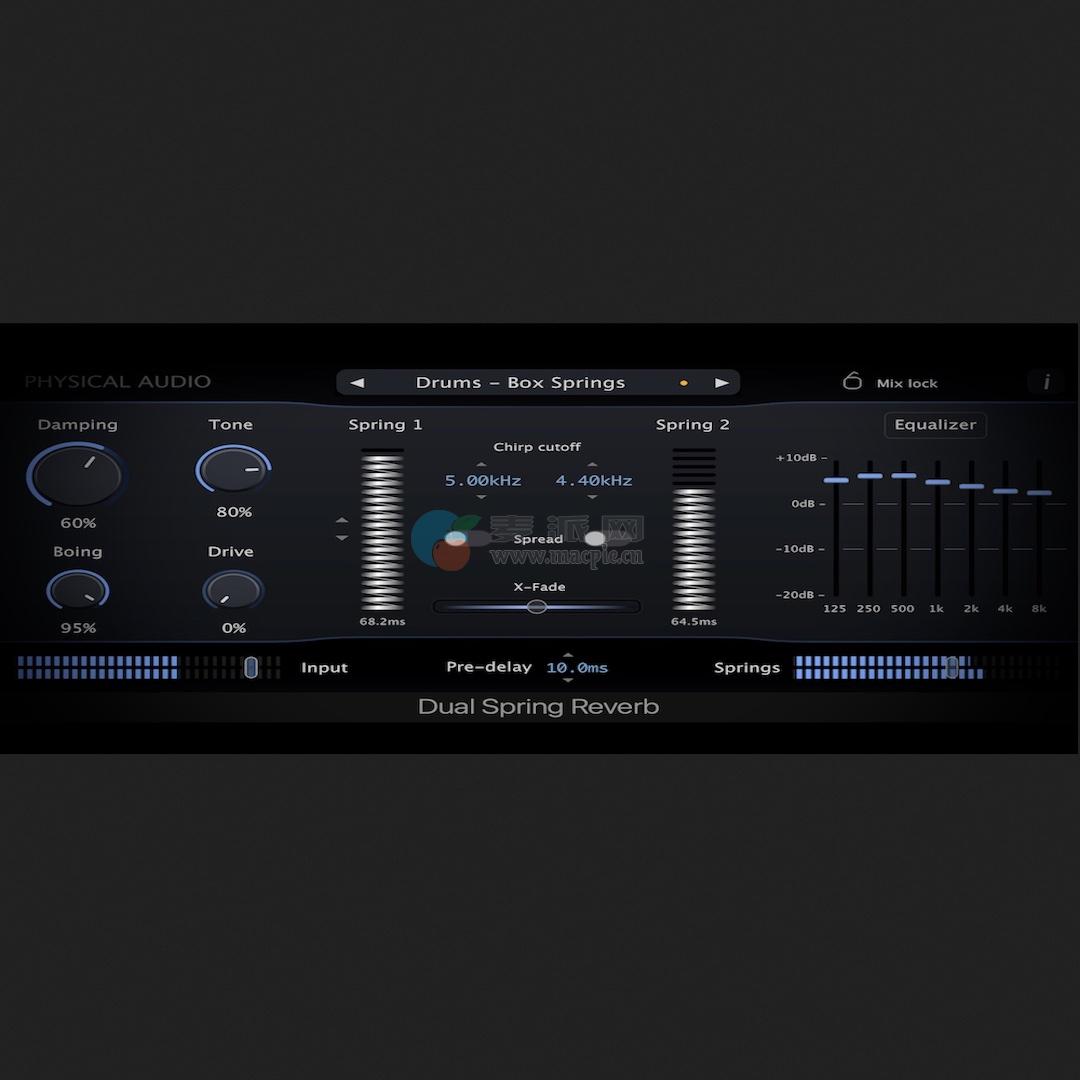
Task: Increase Spring 1 Chirp cutoff value
Action: coord(481,463)
